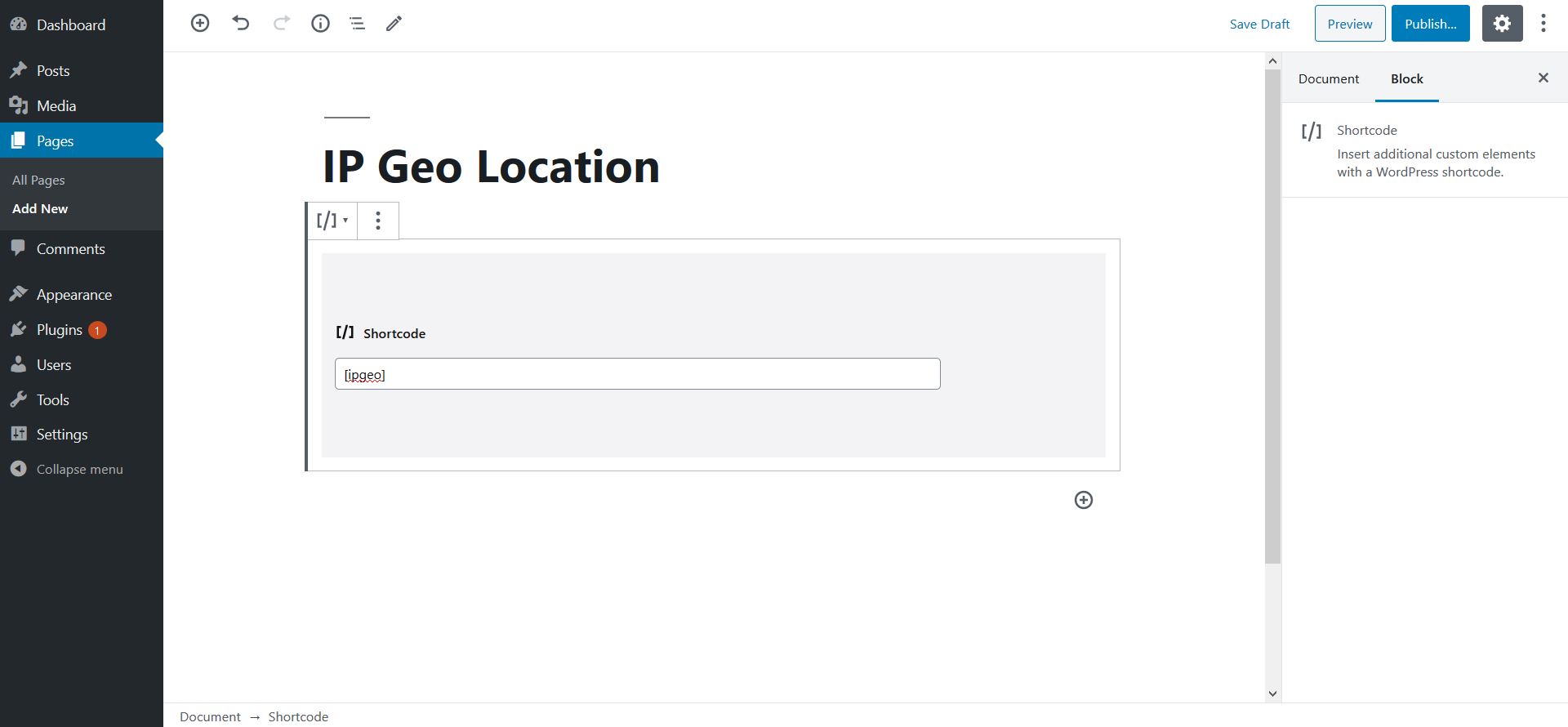
Task: Undo the last change
Action: tap(240, 24)
